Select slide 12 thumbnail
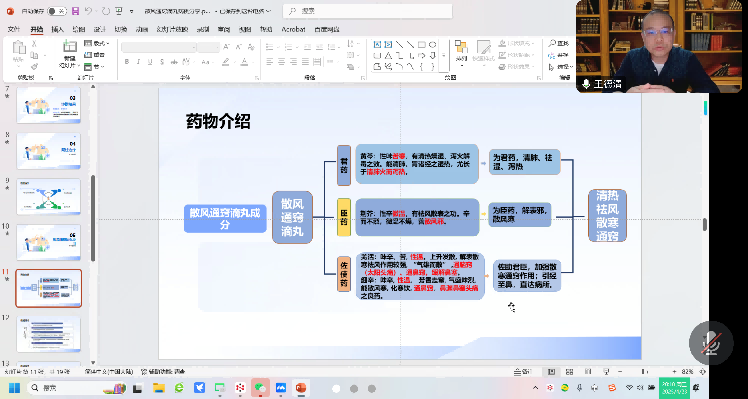The image size is (748, 399). tap(48, 335)
